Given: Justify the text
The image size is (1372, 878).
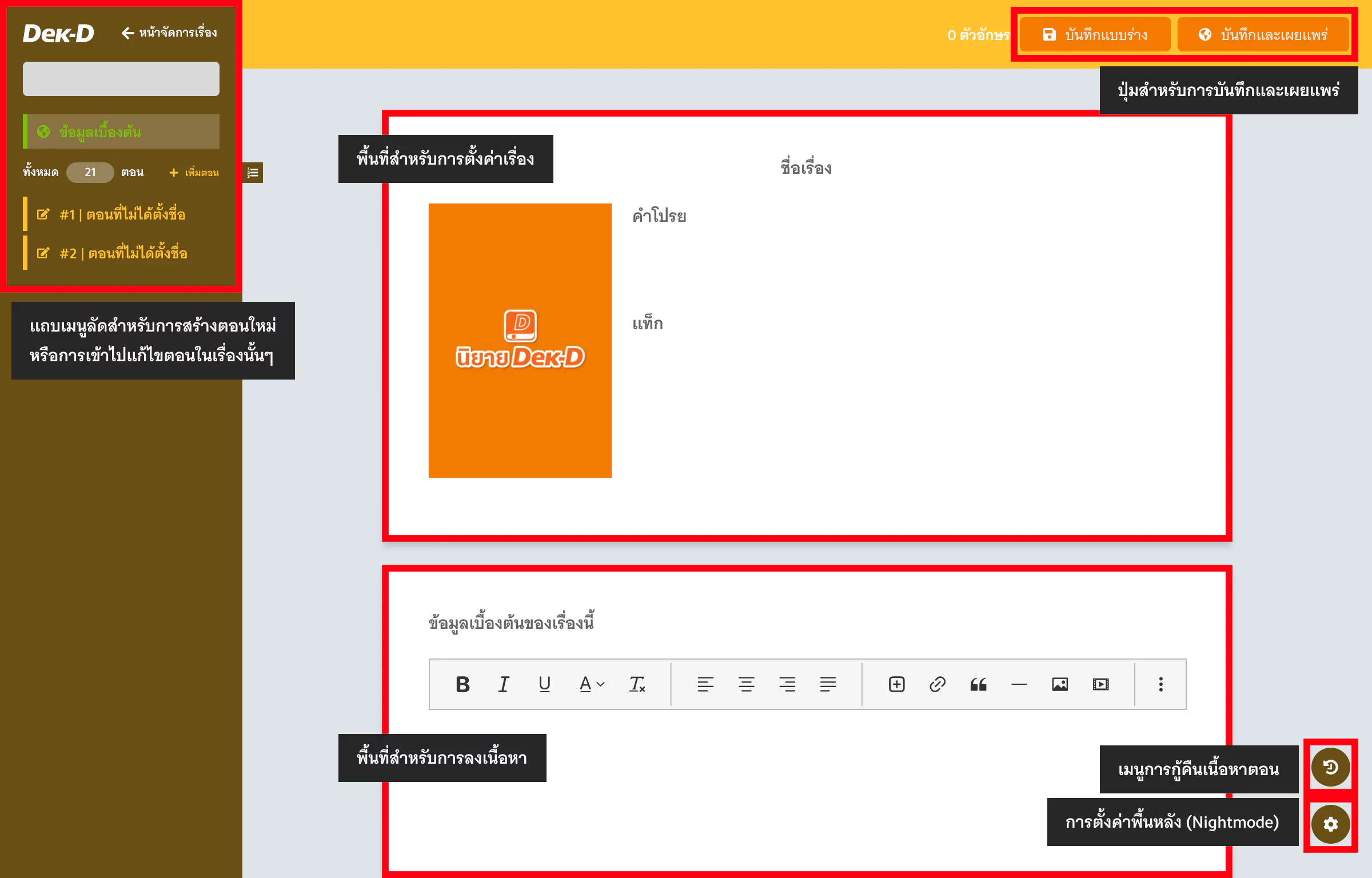Looking at the screenshot, I should pyautogui.click(x=828, y=684).
